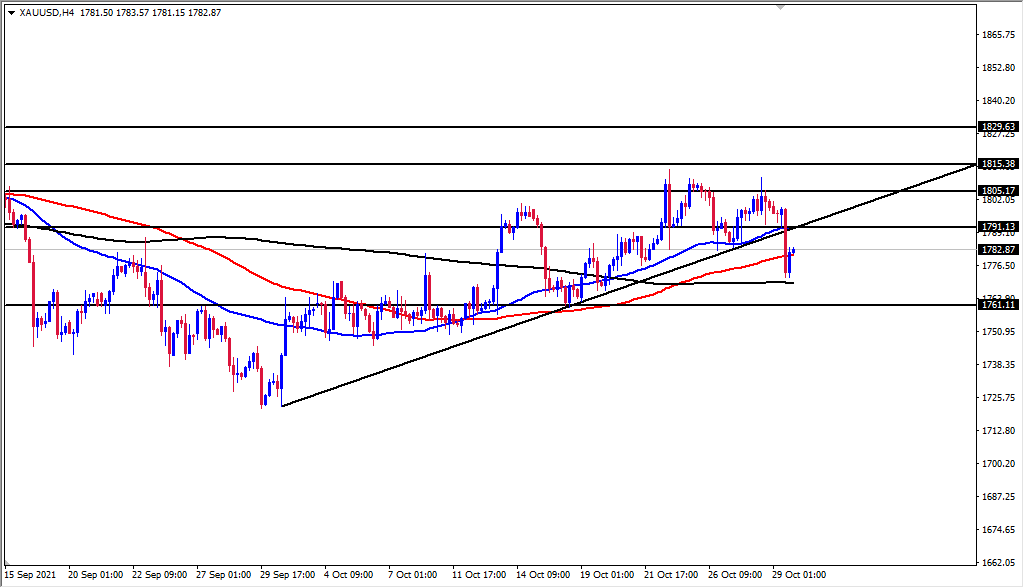Click the 29 Sep 17:00 time label
Viewport: 1024px width, 588px height.
click(x=287, y=575)
